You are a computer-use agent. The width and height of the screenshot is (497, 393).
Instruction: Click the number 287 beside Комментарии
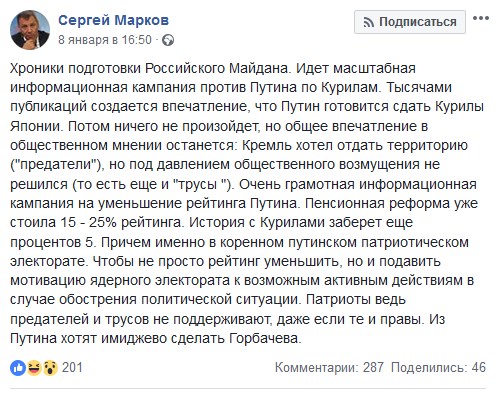pyautogui.click(x=373, y=368)
